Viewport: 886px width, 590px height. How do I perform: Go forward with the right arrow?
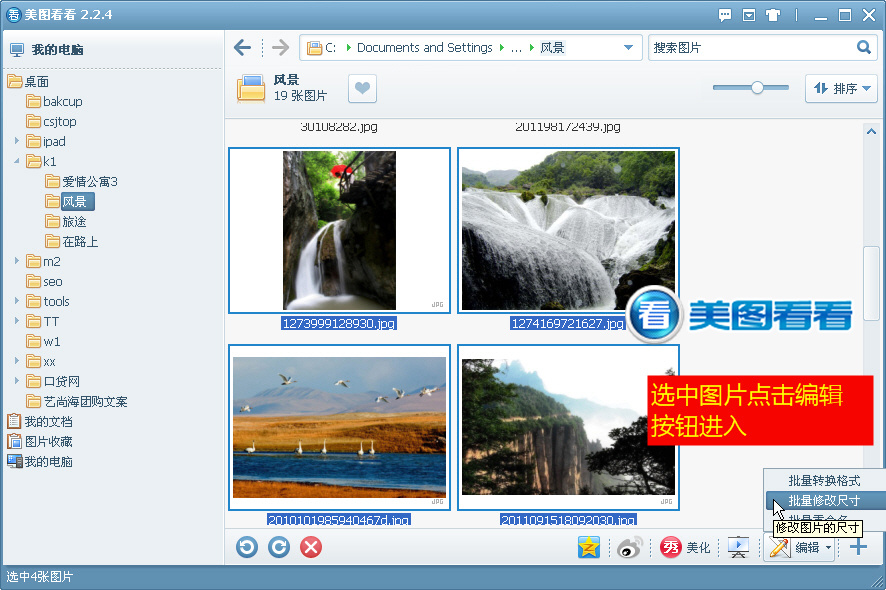coord(280,47)
